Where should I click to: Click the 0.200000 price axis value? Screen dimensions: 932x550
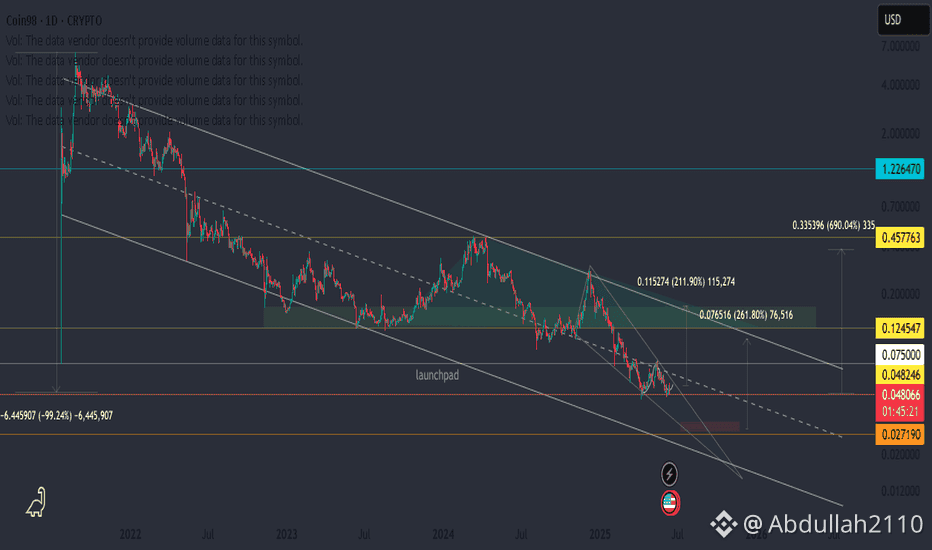(900, 295)
